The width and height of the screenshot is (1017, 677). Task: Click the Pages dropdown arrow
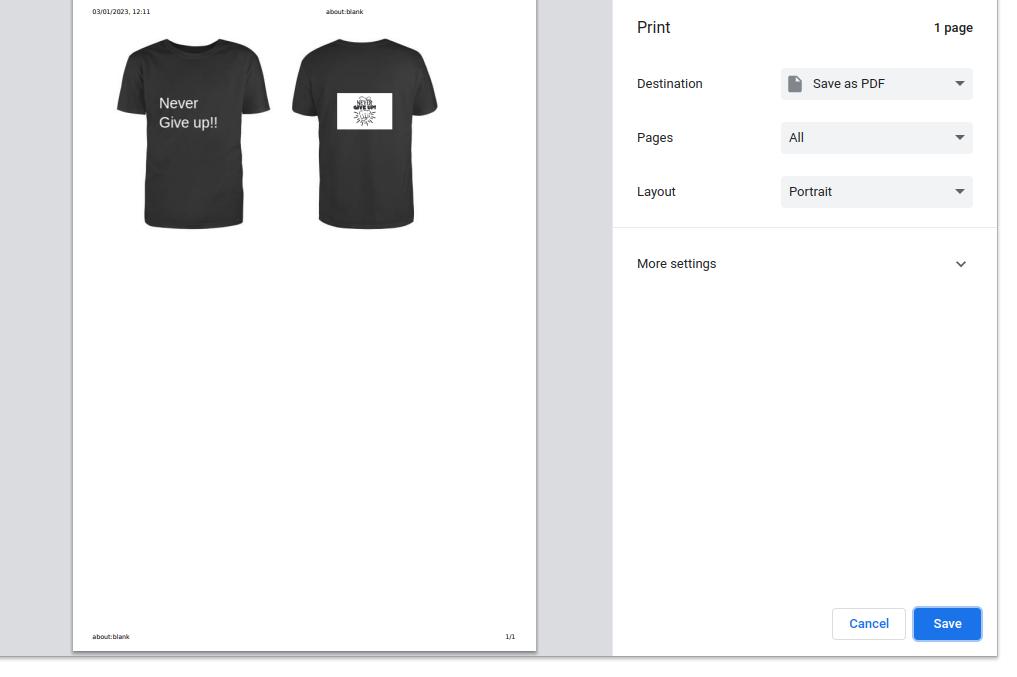click(959, 137)
